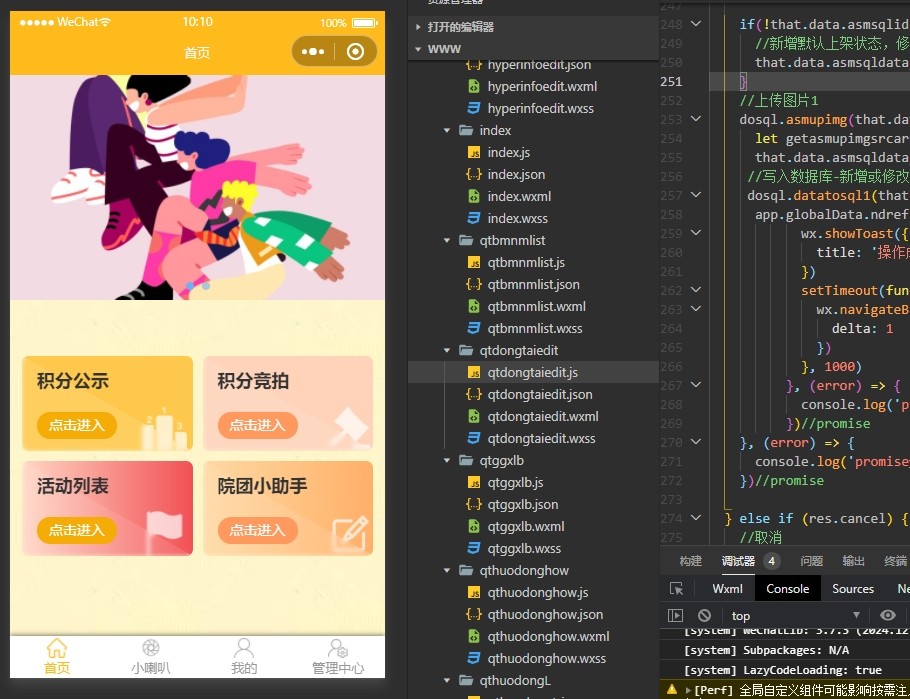
Task: Toggle the console sidebar panel icon
Action: tap(676, 615)
